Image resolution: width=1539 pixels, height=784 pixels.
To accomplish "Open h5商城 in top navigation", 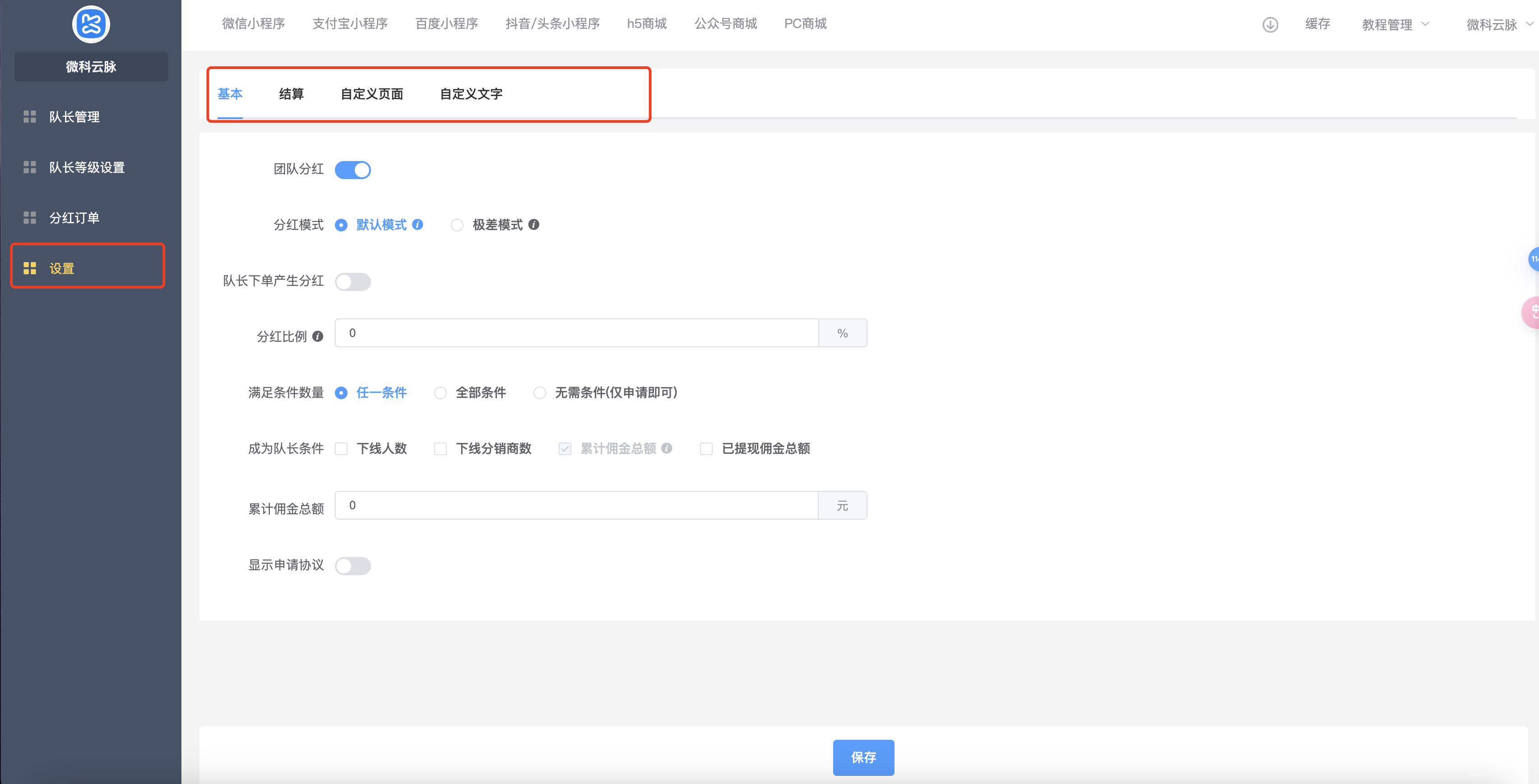I will 647,23.
